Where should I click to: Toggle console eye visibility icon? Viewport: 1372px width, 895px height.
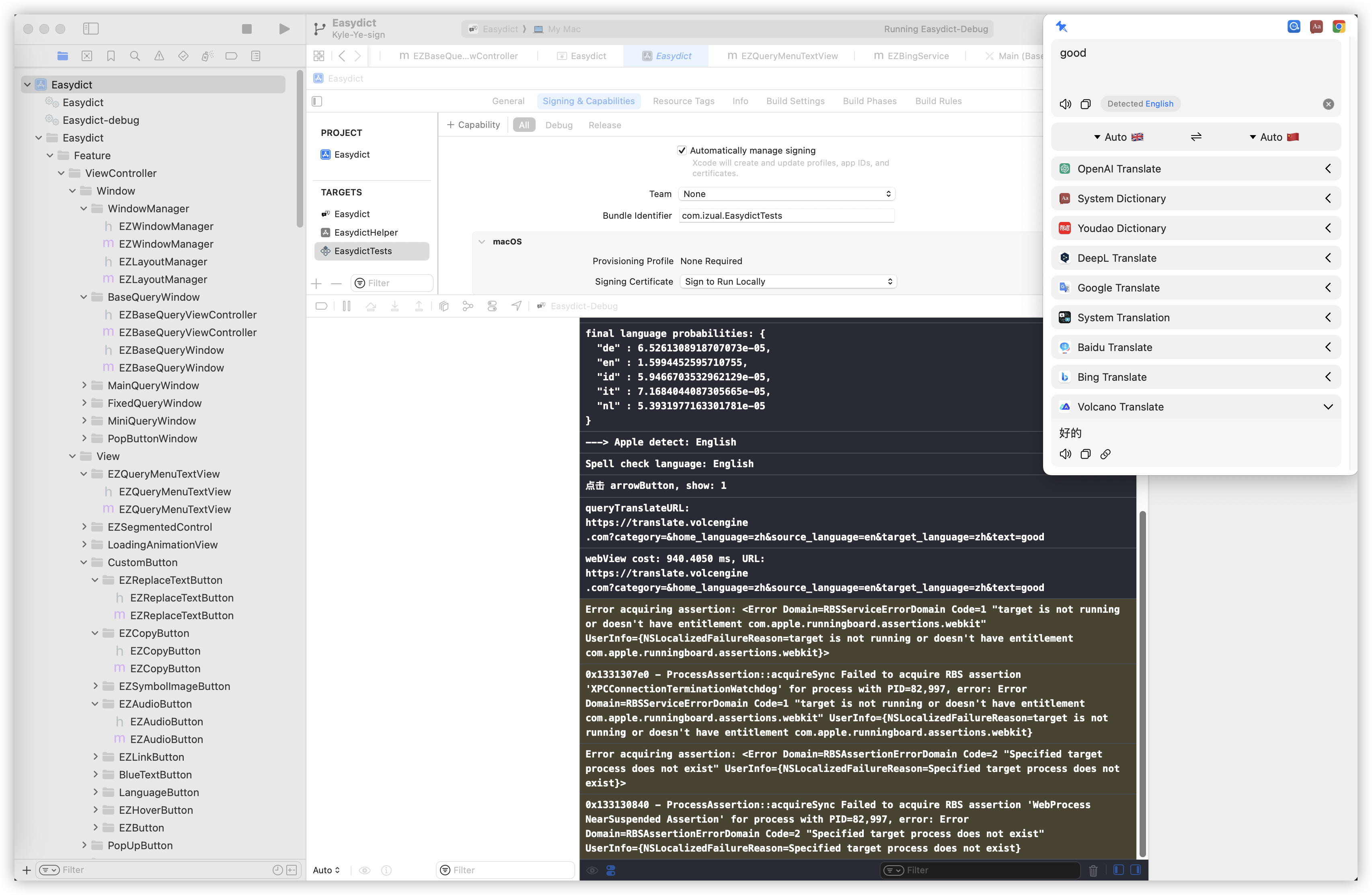pyautogui.click(x=592, y=870)
